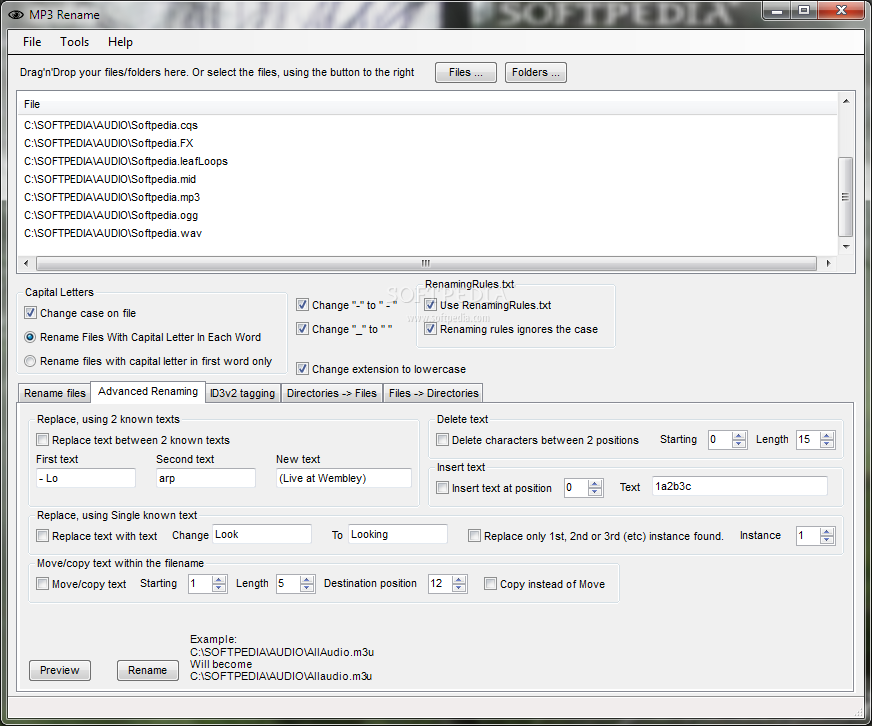Click the Change field containing Look

[262, 534]
